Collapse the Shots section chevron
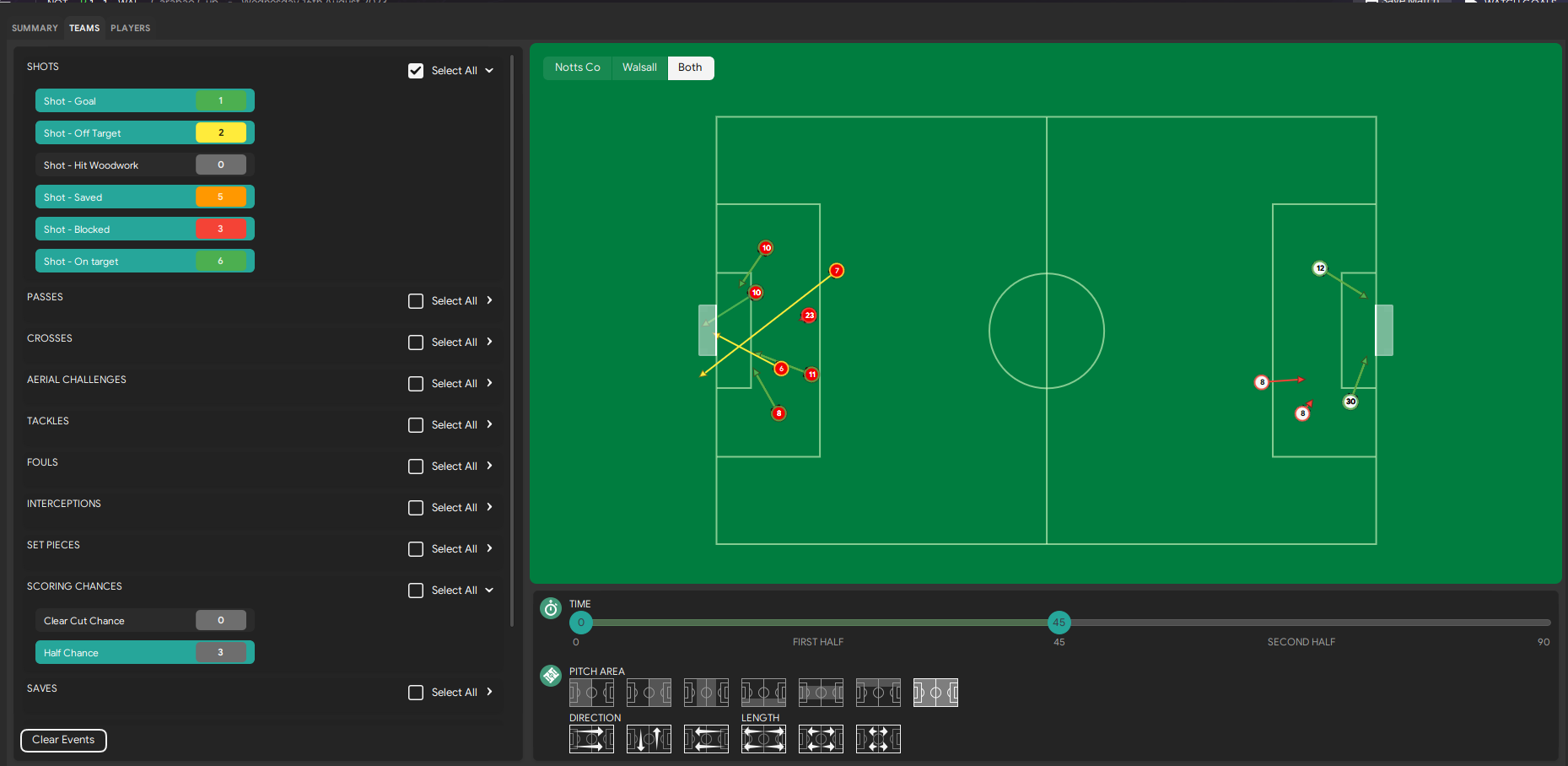This screenshot has width=1568, height=766. click(x=489, y=71)
